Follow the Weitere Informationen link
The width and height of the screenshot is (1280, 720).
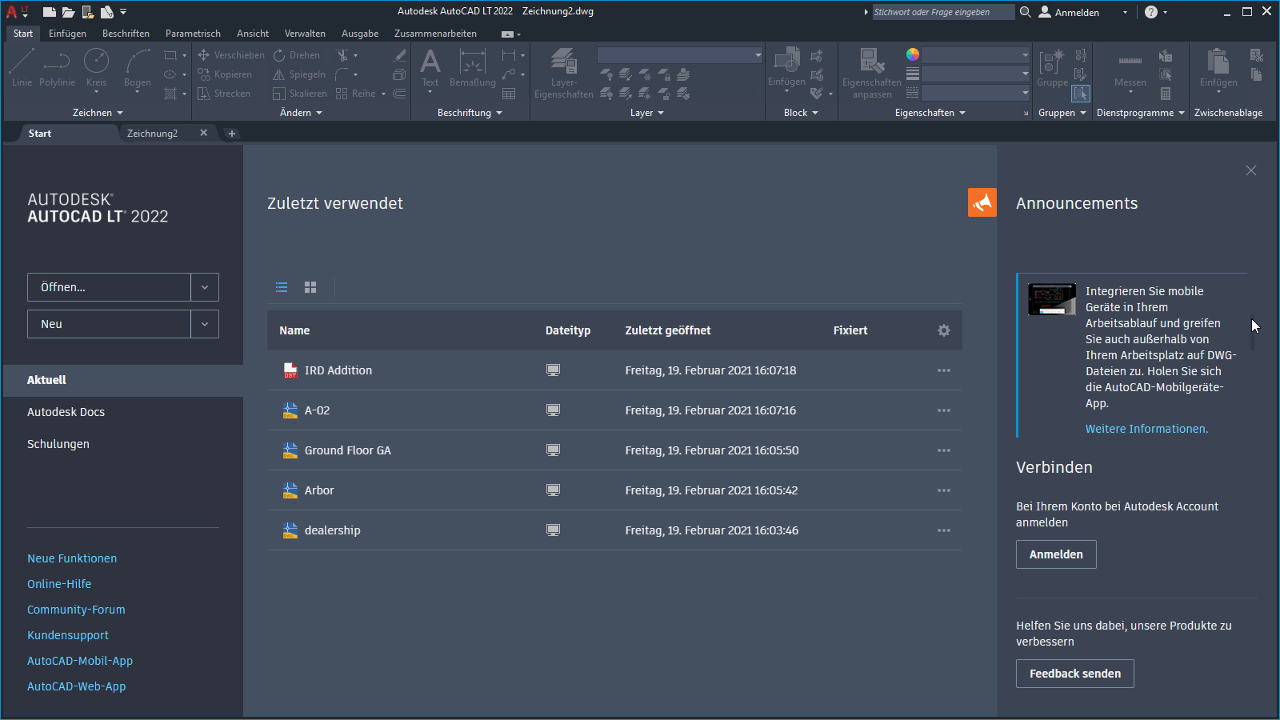(1147, 428)
